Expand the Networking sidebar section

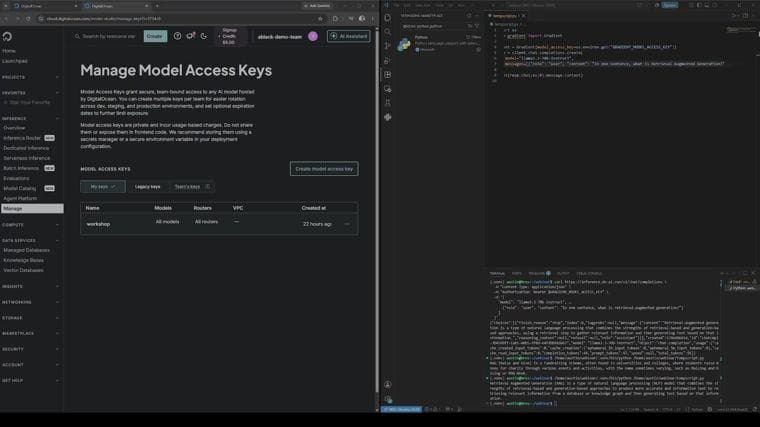(31, 302)
